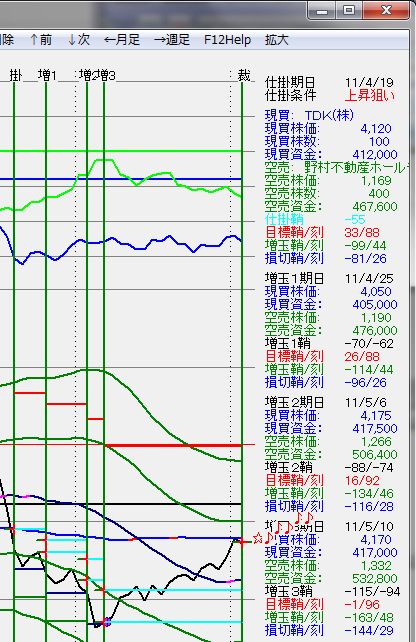Click the 増玉1期日 date 11/4/25
The width and height of the screenshot is (416, 642).
pos(369,278)
